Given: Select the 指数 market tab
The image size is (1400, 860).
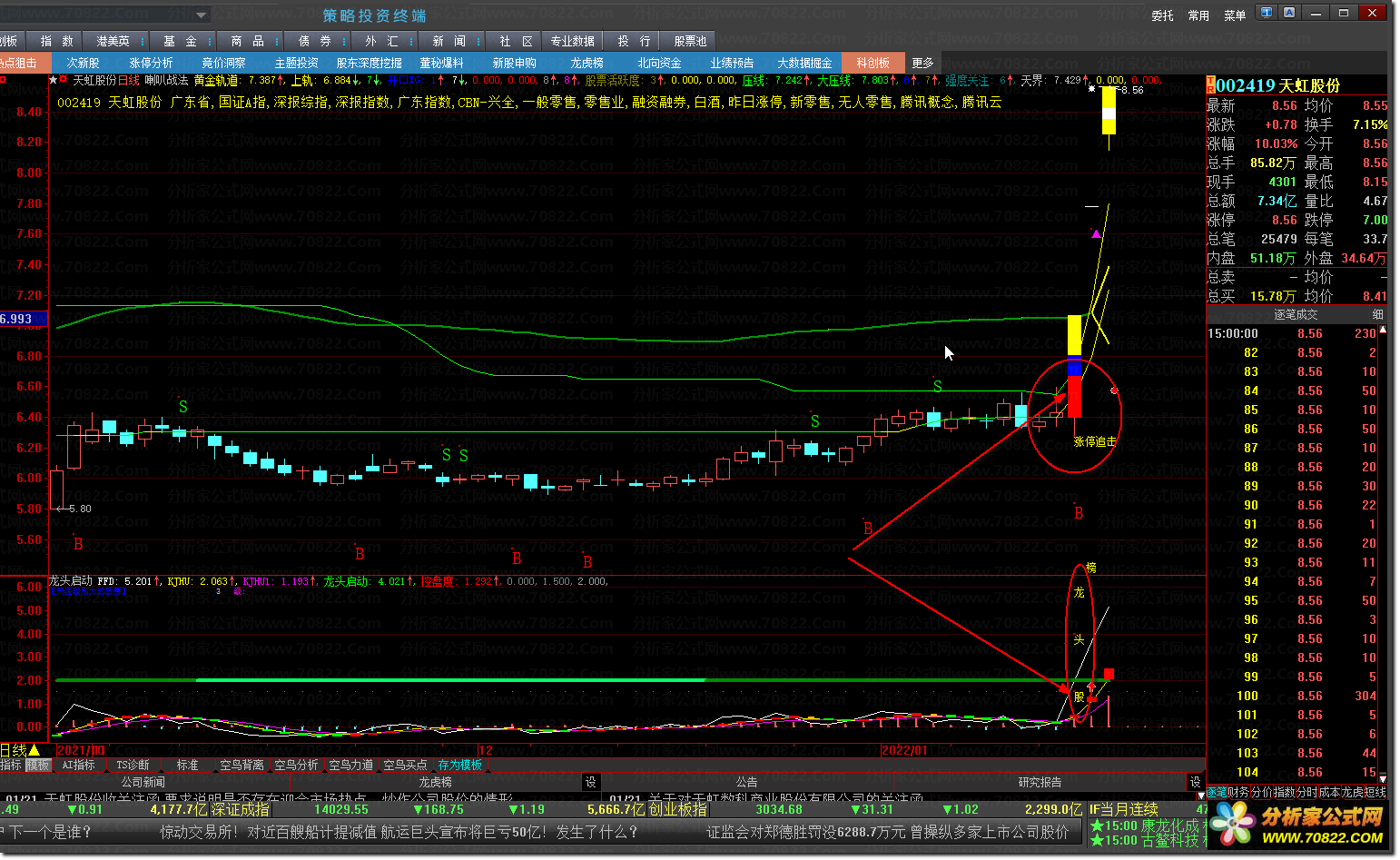Looking at the screenshot, I should coord(56,41).
